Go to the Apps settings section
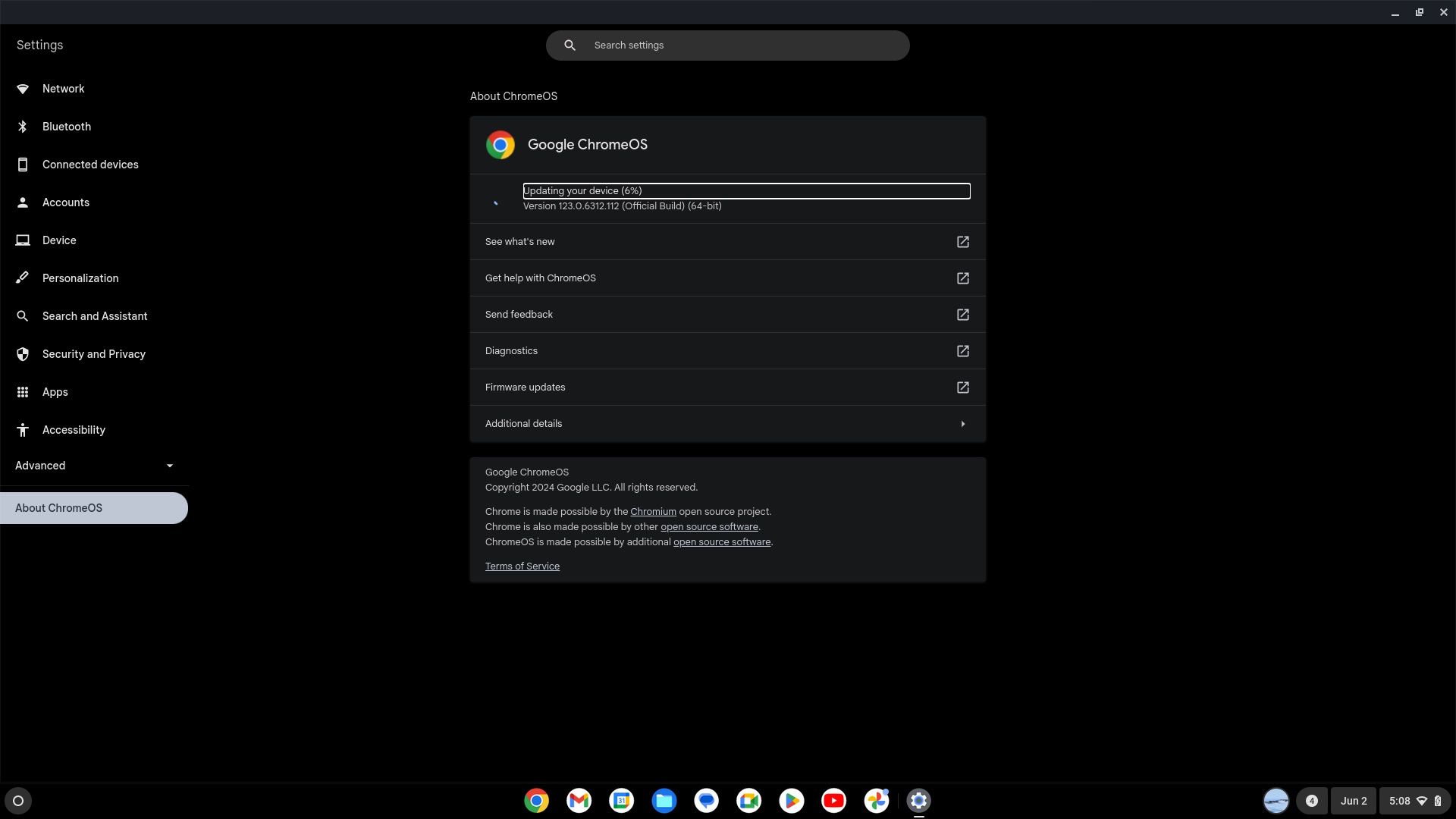Image resolution: width=1456 pixels, height=819 pixels. 94,392
